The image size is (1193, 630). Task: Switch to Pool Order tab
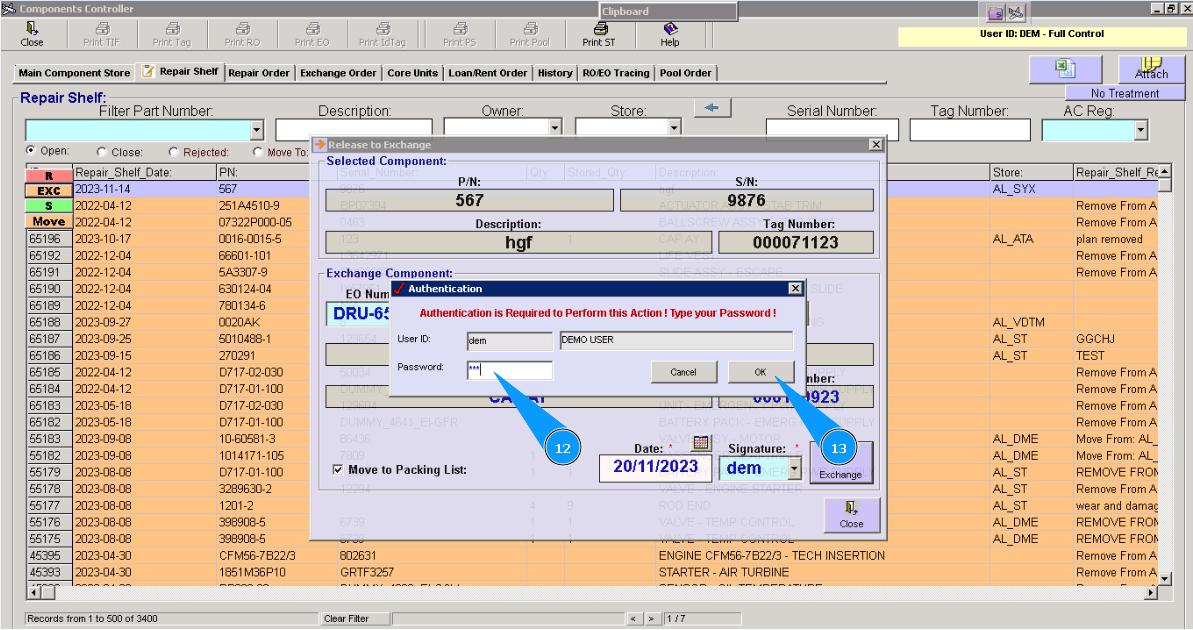pos(686,73)
